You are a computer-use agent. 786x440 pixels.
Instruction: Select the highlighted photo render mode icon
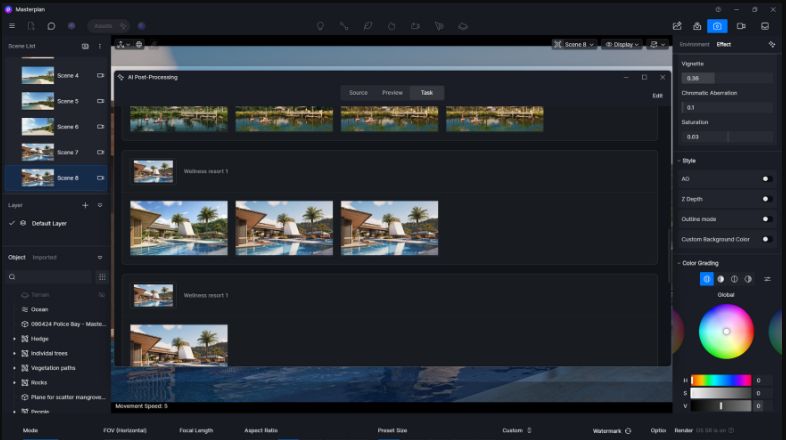point(717,26)
